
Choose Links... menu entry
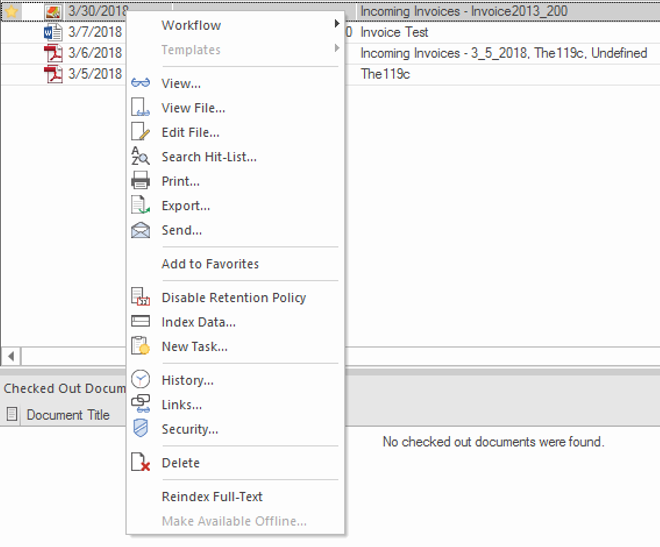[x=235, y=404]
